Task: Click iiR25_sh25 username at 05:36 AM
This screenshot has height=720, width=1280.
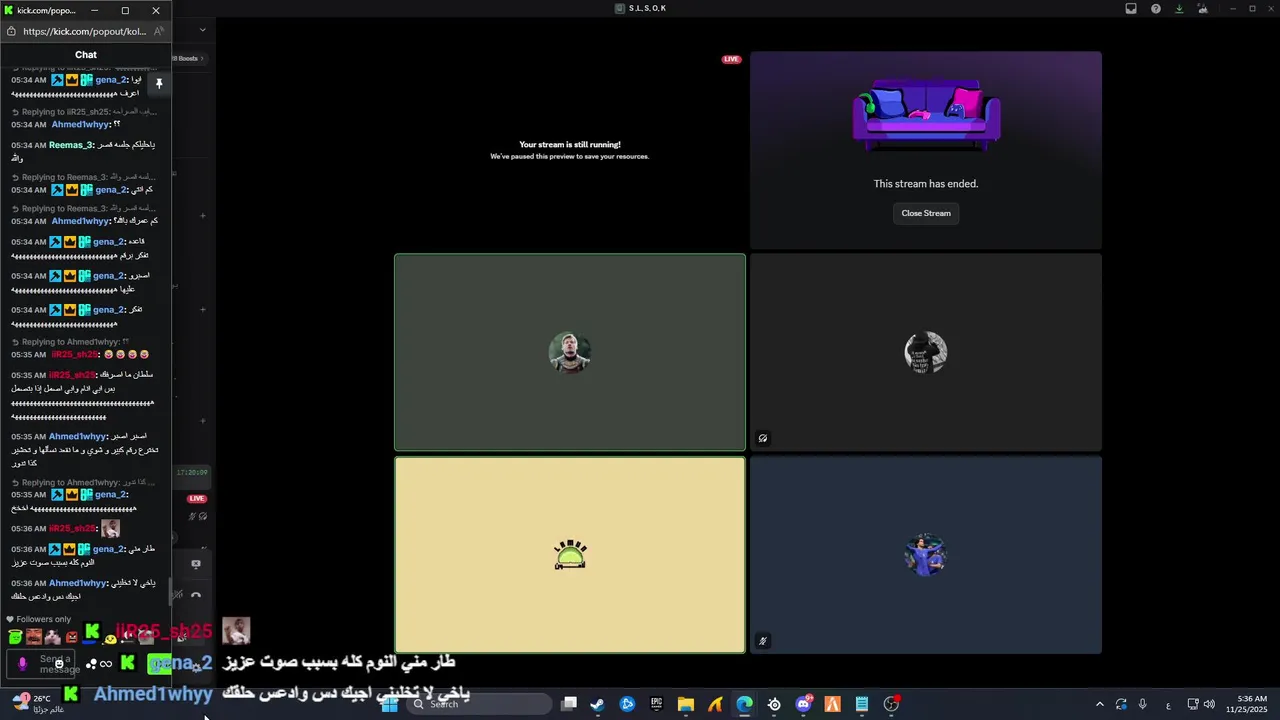Action: pyautogui.click(x=72, y=528)
